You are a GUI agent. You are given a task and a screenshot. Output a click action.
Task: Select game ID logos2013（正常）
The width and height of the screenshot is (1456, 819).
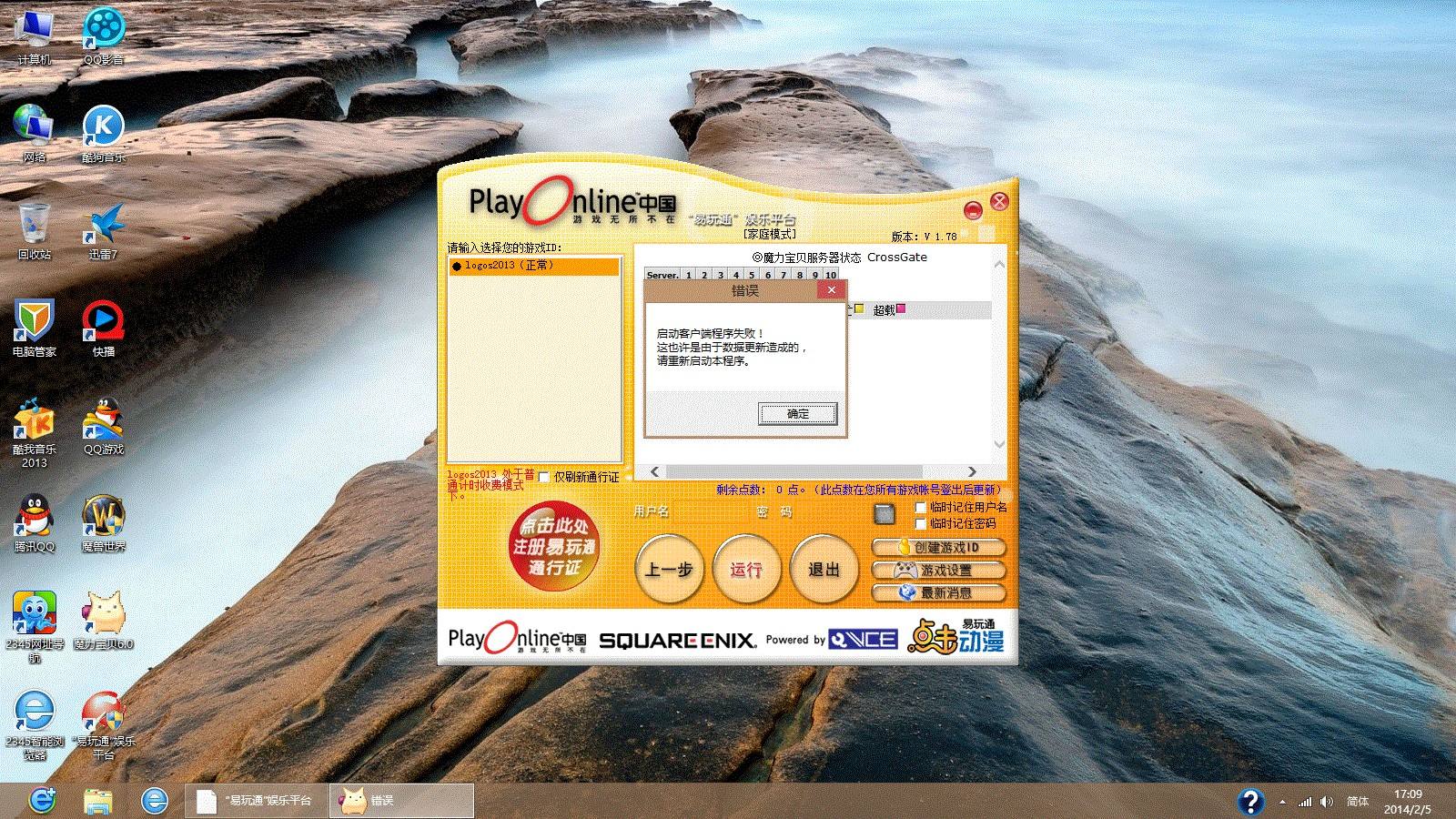click(533, 266)
